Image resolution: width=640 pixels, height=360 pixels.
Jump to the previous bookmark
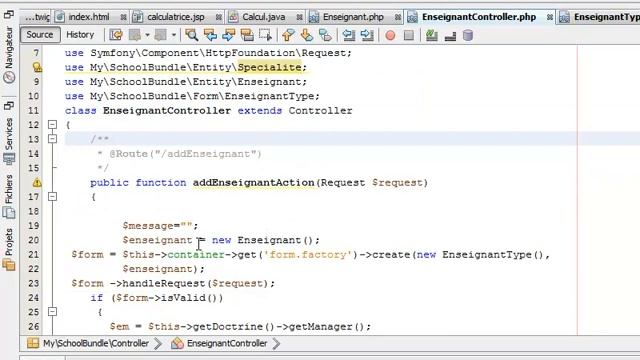tap(288, 35)
